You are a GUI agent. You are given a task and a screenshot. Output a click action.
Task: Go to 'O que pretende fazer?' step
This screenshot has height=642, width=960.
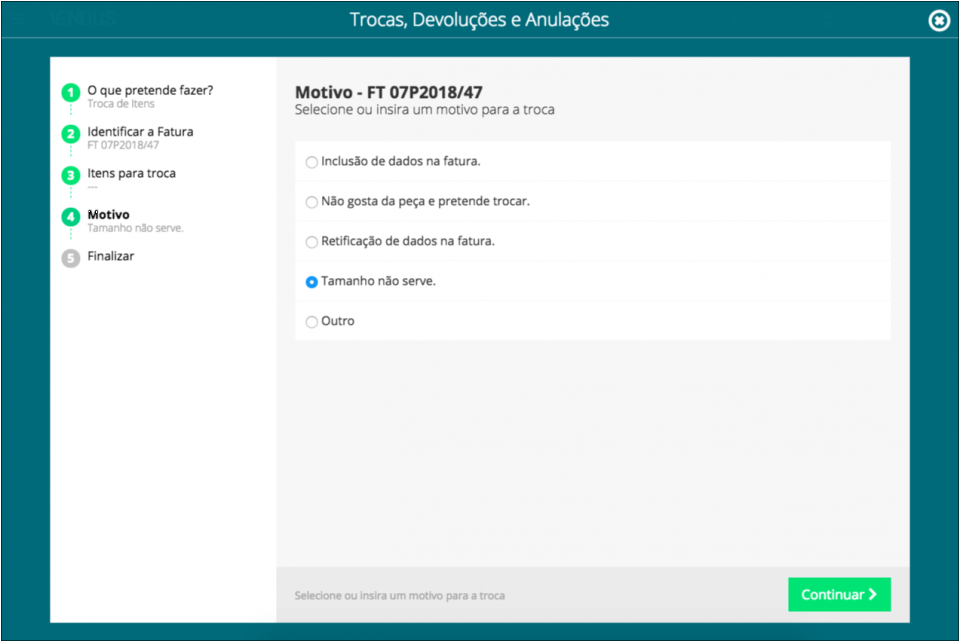[150, 90]
